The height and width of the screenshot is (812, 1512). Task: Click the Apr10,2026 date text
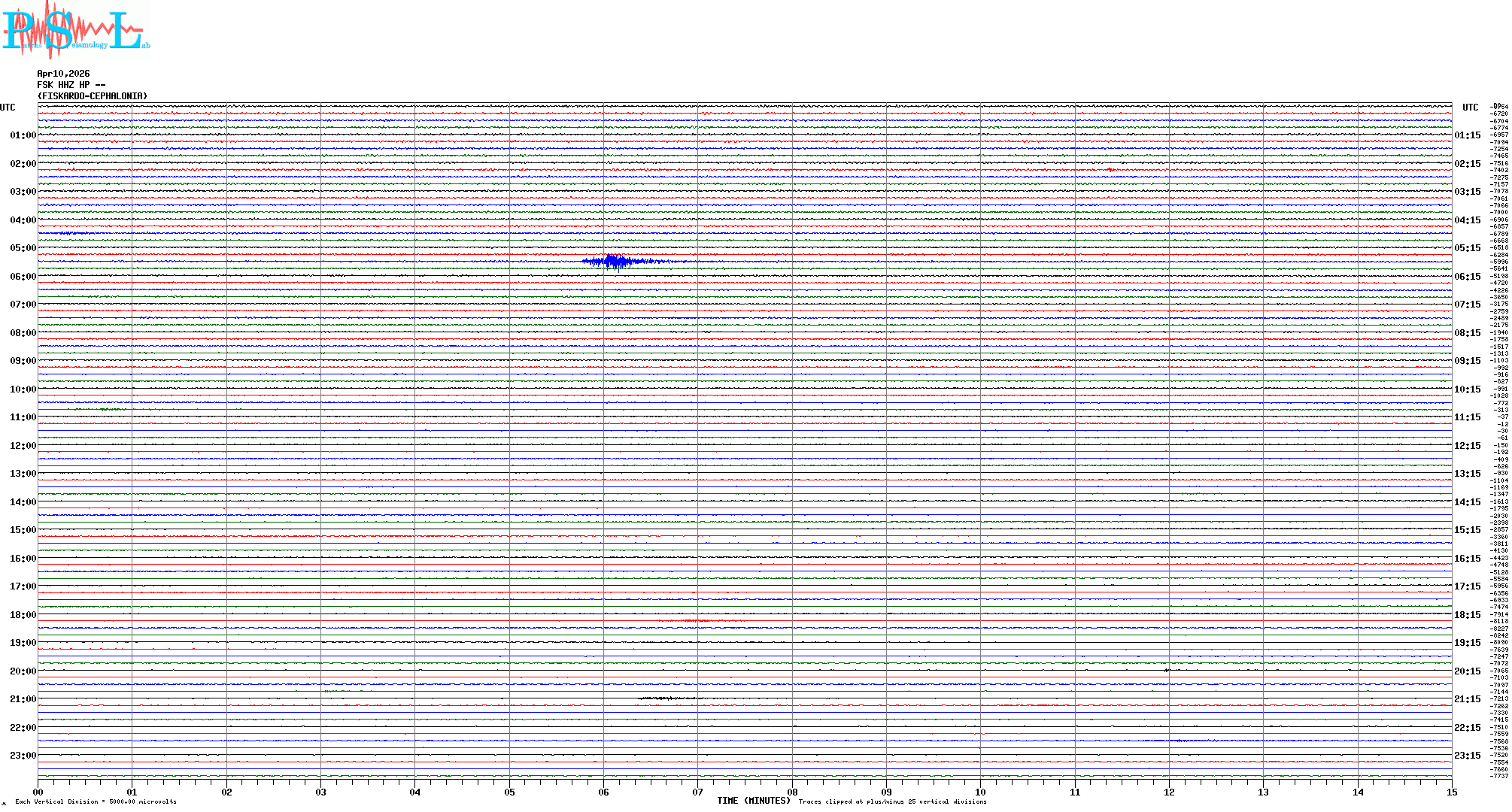point(63,74)
